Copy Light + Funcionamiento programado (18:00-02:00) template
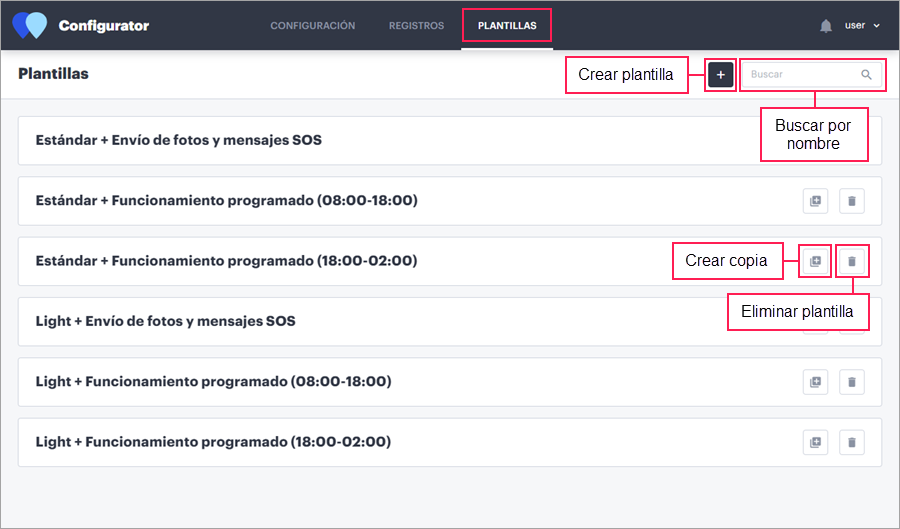Viewport: 900px width, 529px height. tap(816, 442)
